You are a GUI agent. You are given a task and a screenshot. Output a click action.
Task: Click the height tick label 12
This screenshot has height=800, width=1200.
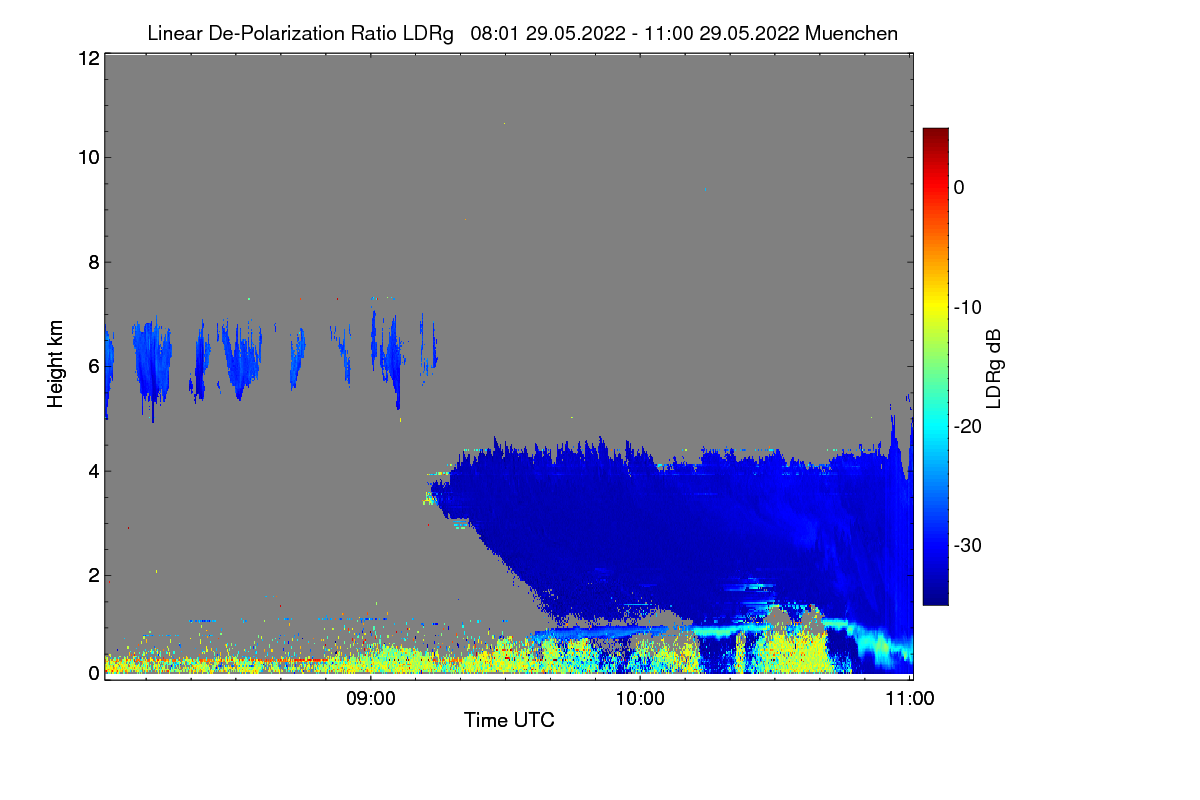[x=88, y=58]
